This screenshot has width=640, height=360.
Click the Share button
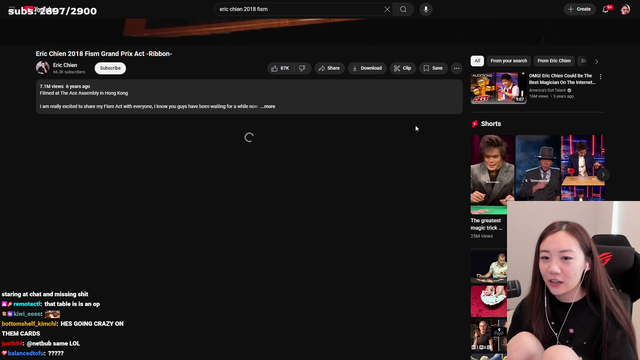329,68
